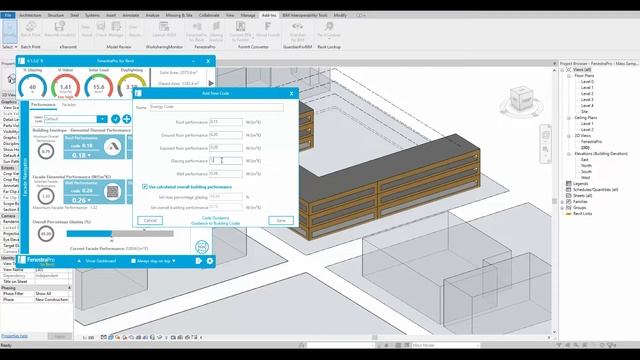Collapse the 3D Views node in Project Browser
640x360 pixels.
[x=568, y=136]
